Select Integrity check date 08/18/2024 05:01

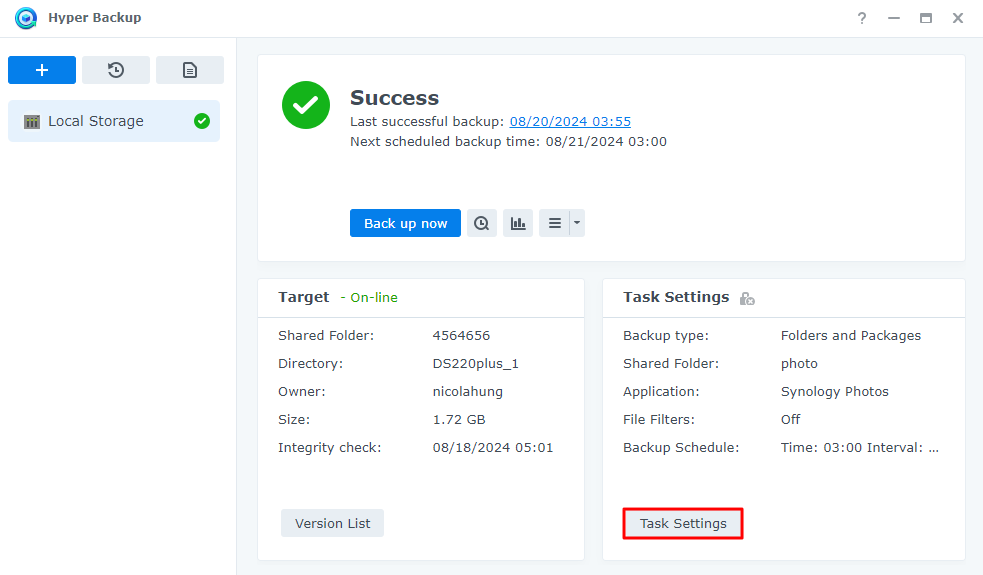[493, 448]
